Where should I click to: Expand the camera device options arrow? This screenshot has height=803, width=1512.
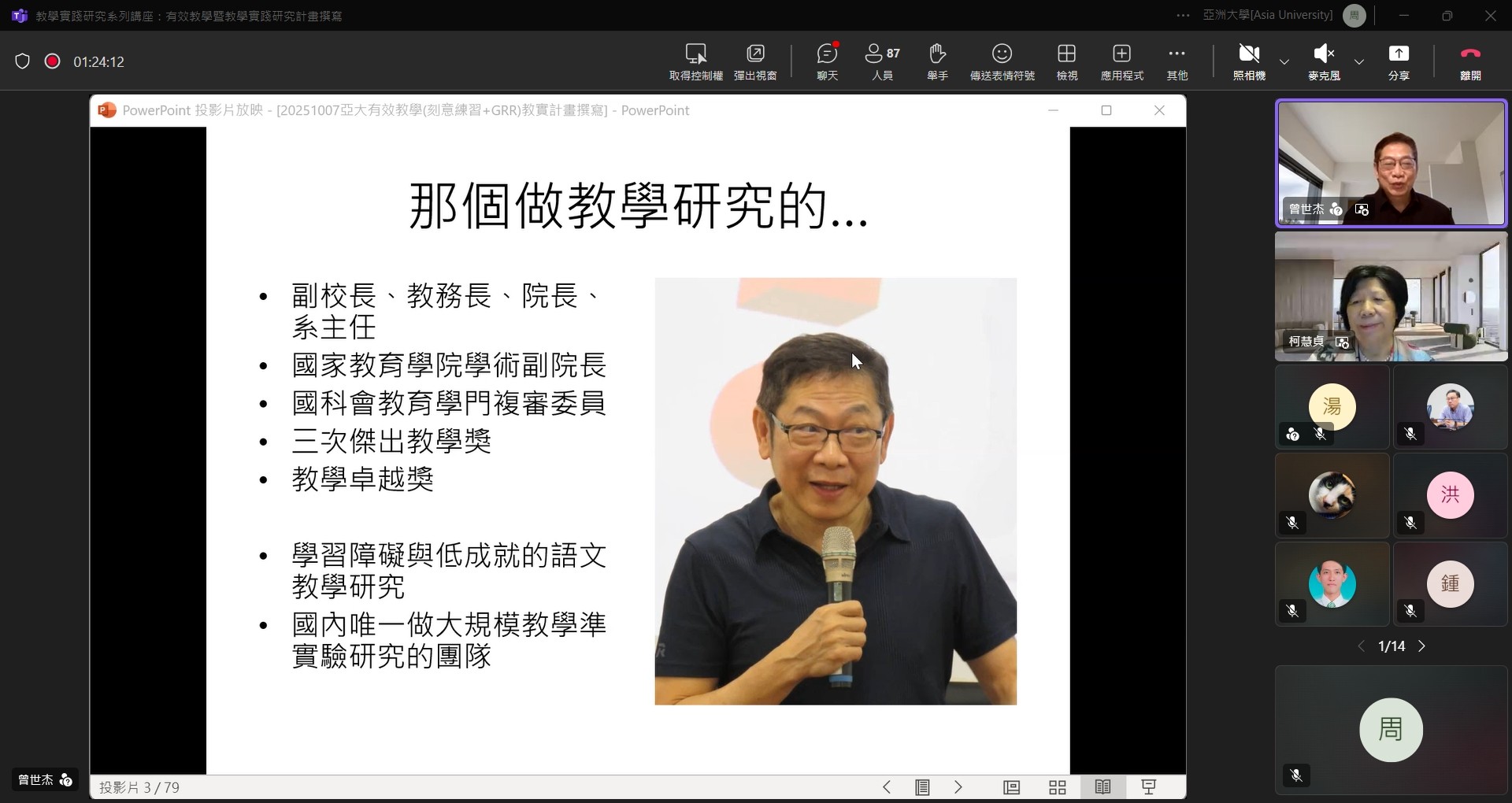[1284, 61]
